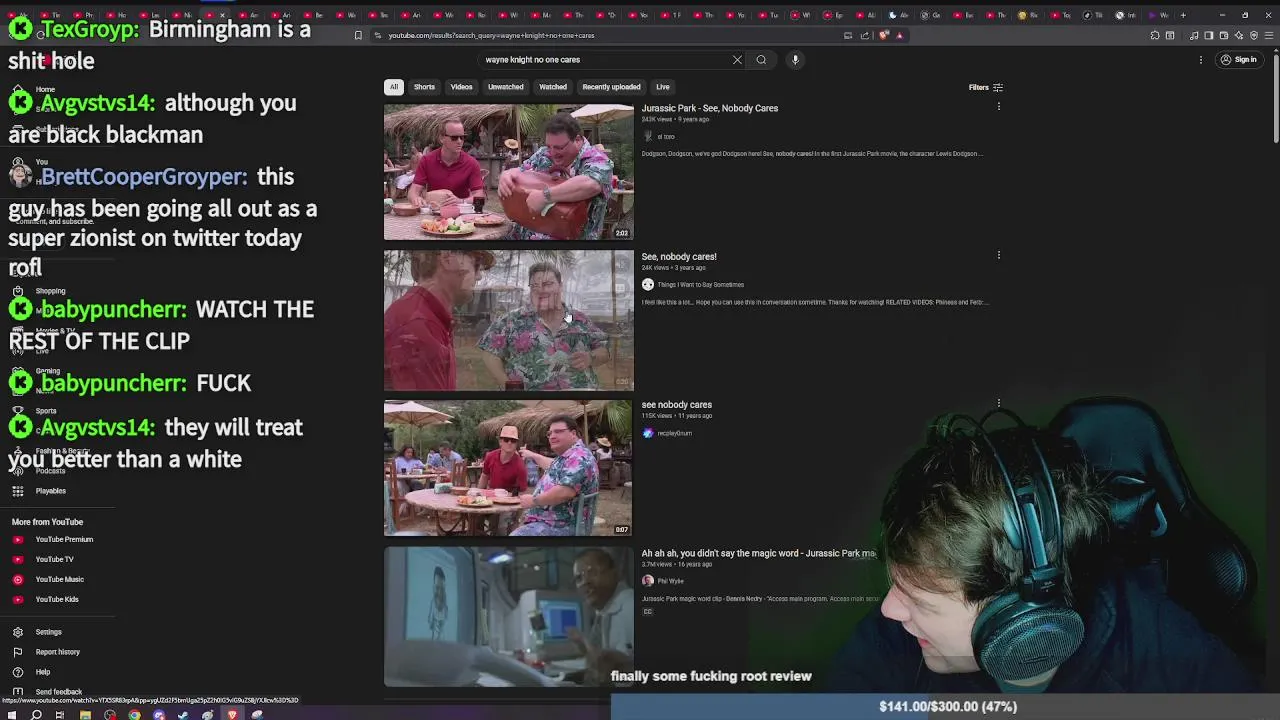Image resolution: width=1280 pixels, height=720 pixels.
Task: Open Brave browser taskbar icon
Action: (232, 714)
